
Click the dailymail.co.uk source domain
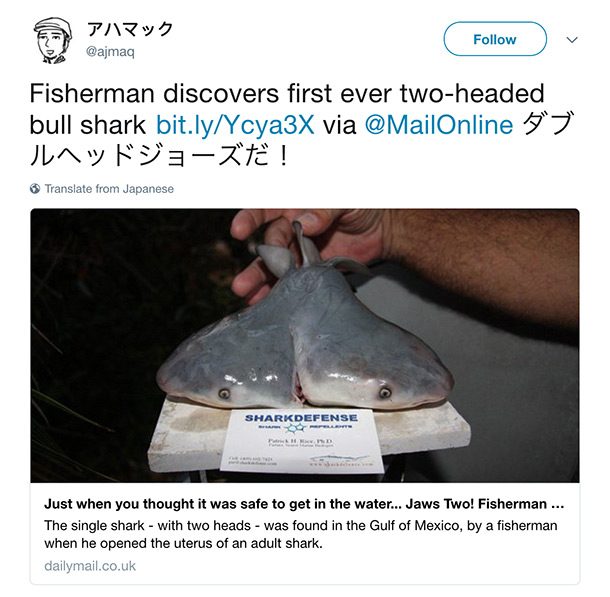[90, 566]
